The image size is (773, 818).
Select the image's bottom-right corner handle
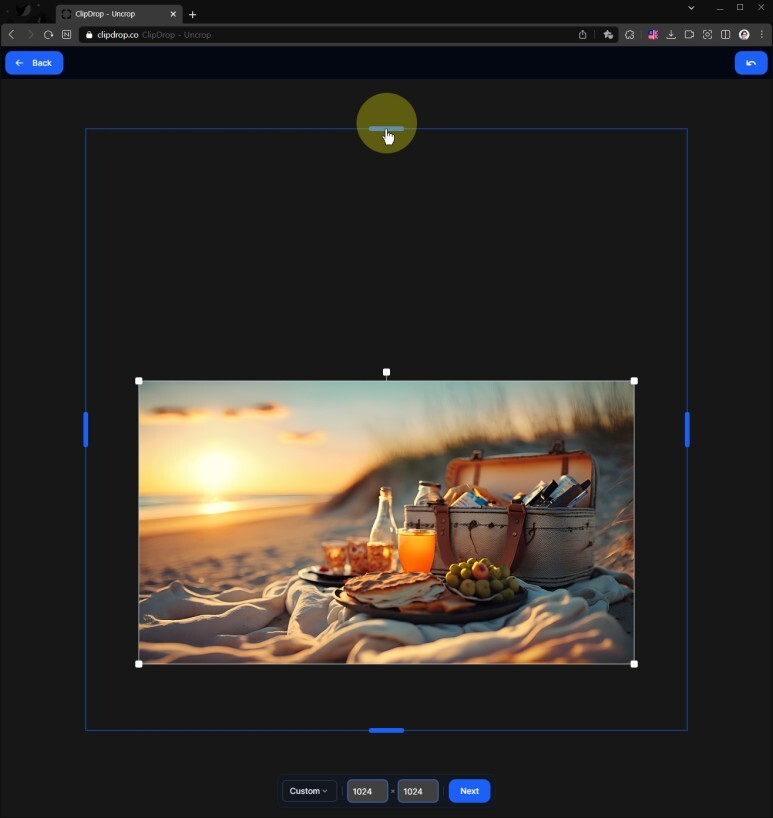pyautogui.click(x=634, y=664)
